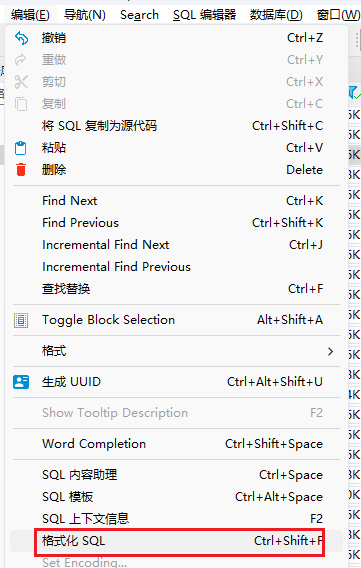Select Word Completion entry
361x568 pixels.
point(176,444)
